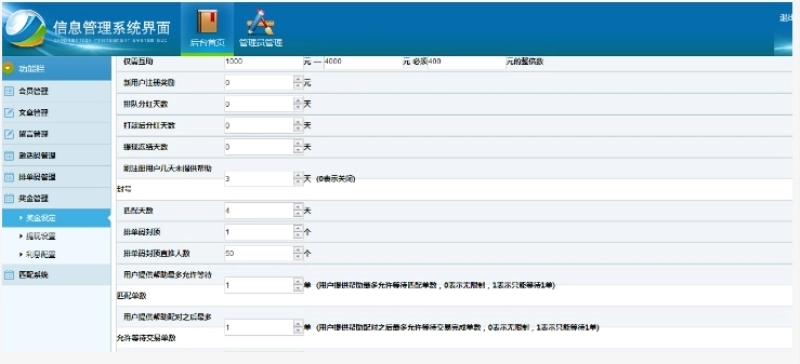
Task: Click the input field containing 1000
Action: (x=263, y=62)
